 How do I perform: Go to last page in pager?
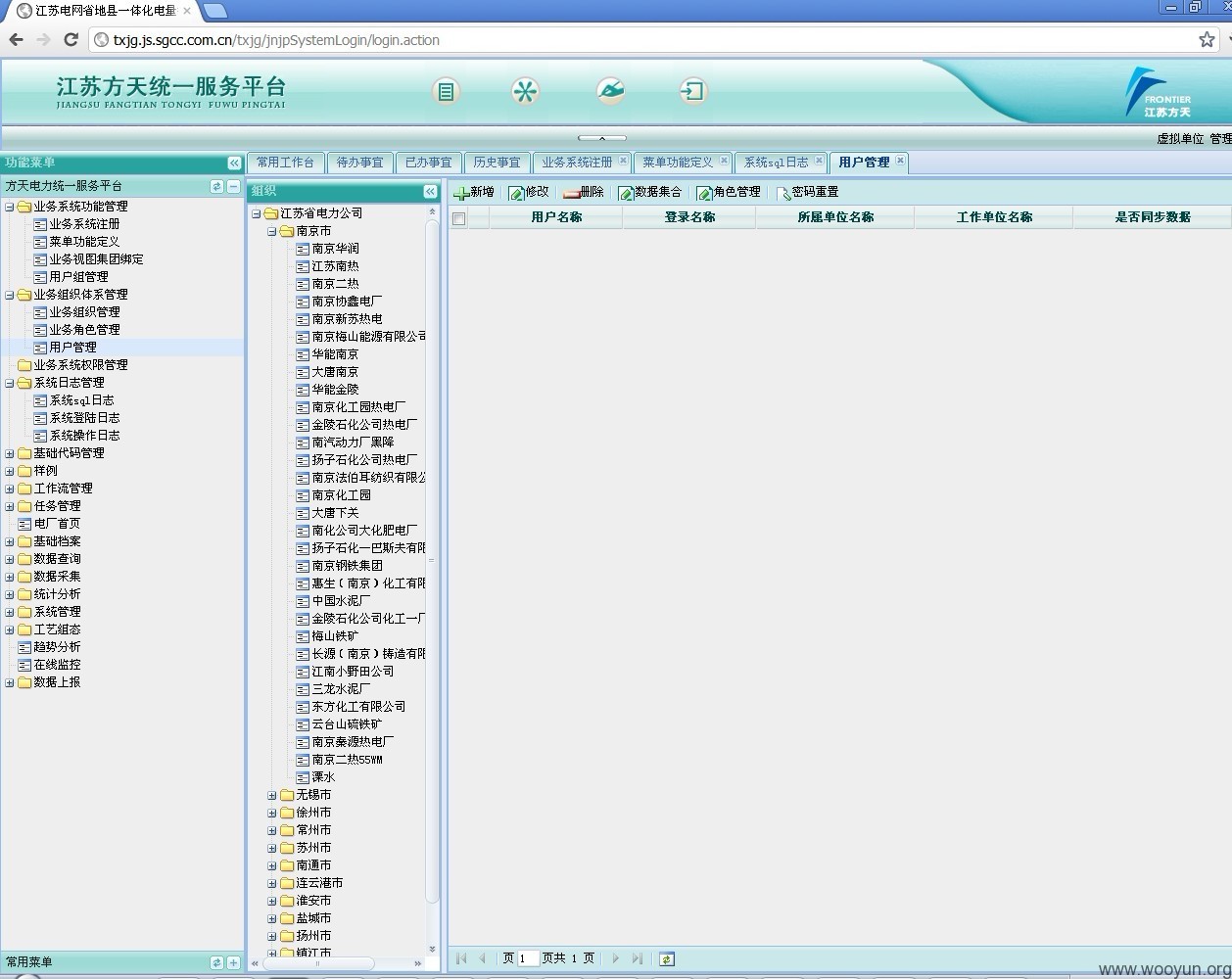(x=638, y=958)
